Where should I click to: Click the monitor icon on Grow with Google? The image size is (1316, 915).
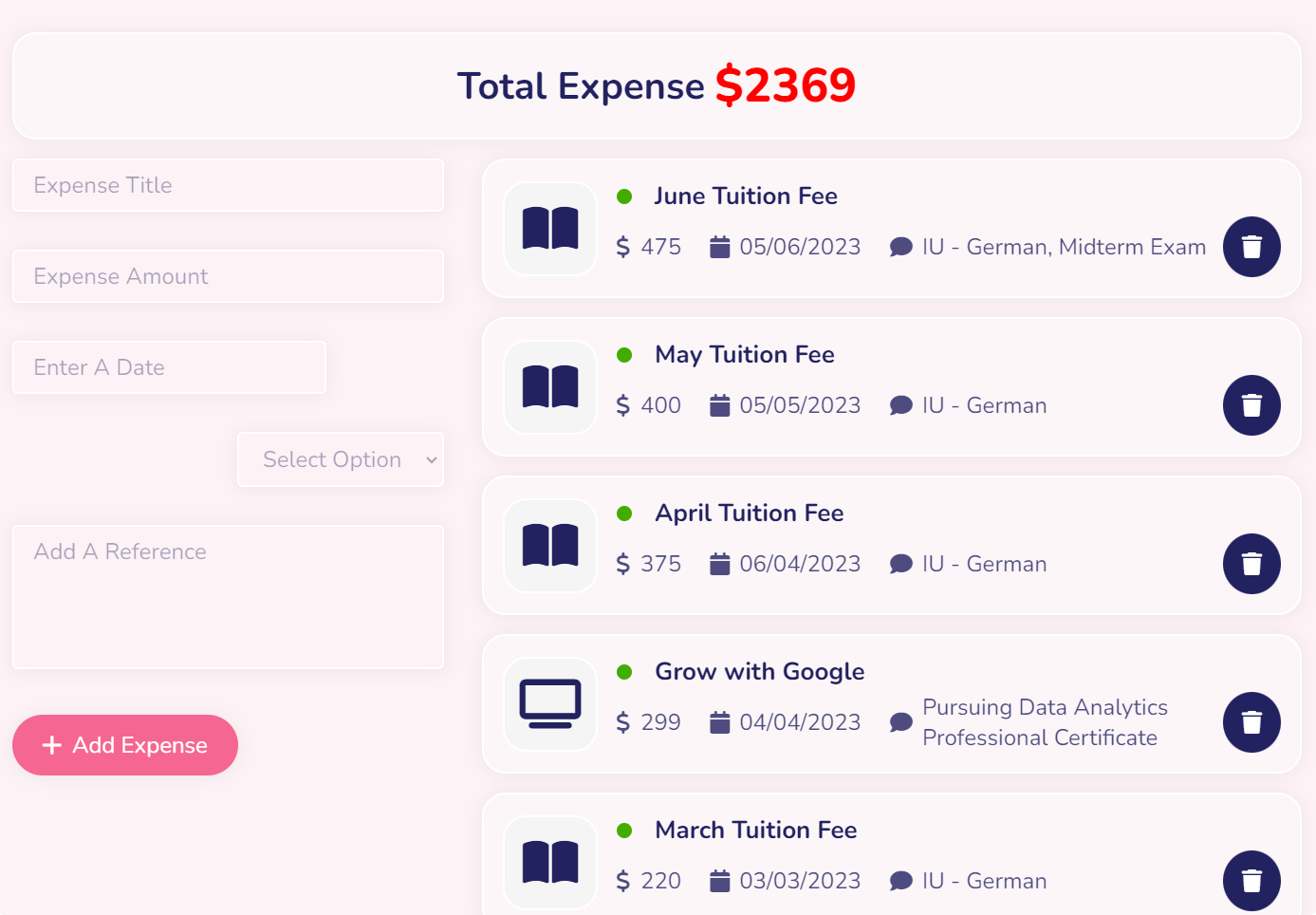click(x=549, y=703)
